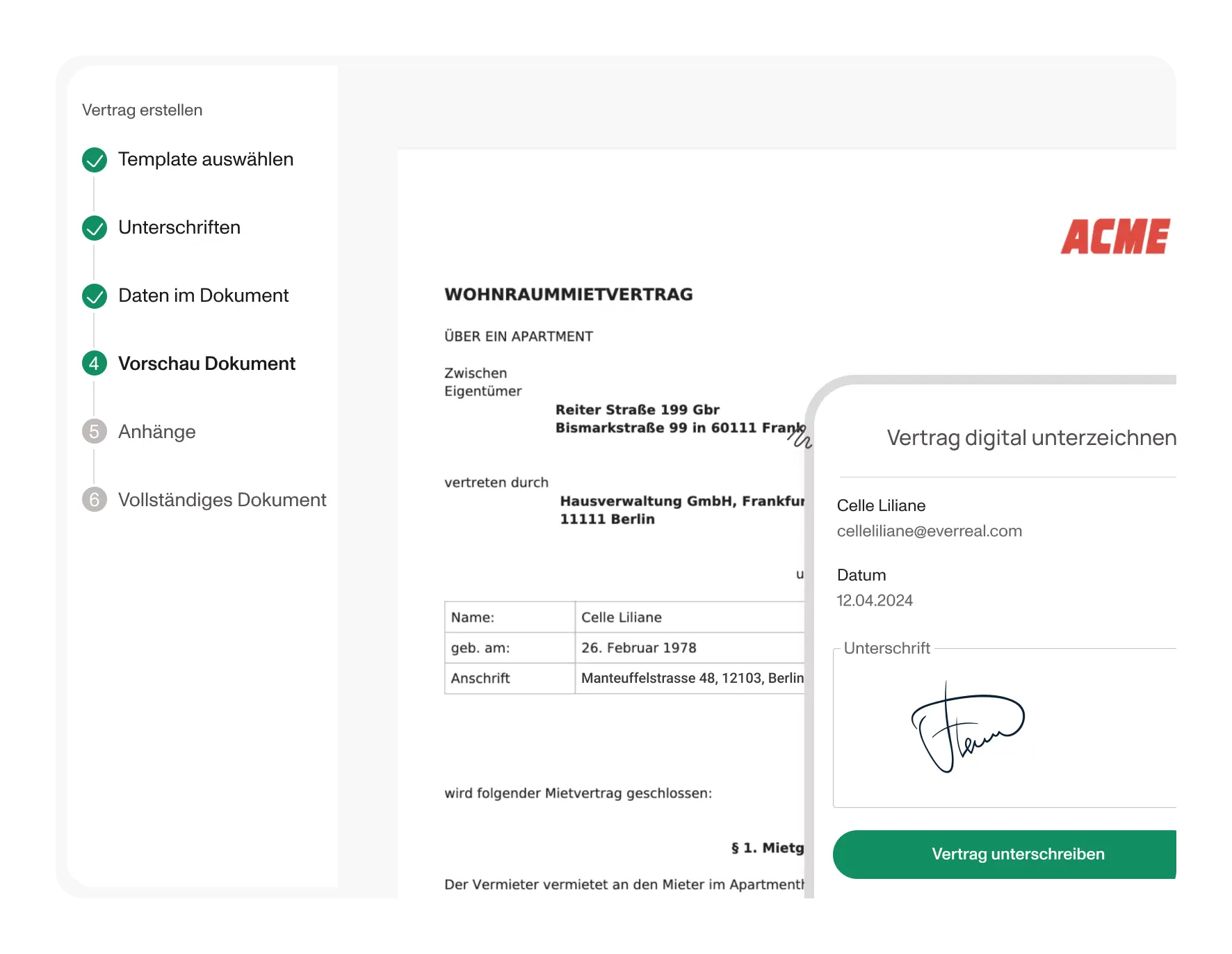Click the text vertreten durch
Viewport: 1232px width, 954px height.
pyautogui.click(x=496, y=483)
